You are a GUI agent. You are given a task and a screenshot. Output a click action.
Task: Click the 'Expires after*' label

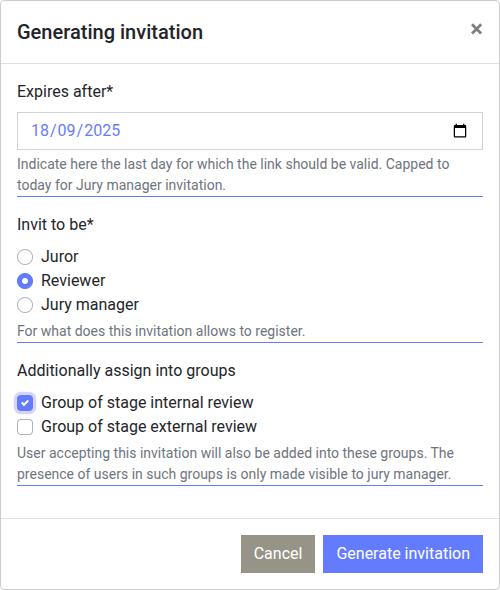(x=65, y=91)
